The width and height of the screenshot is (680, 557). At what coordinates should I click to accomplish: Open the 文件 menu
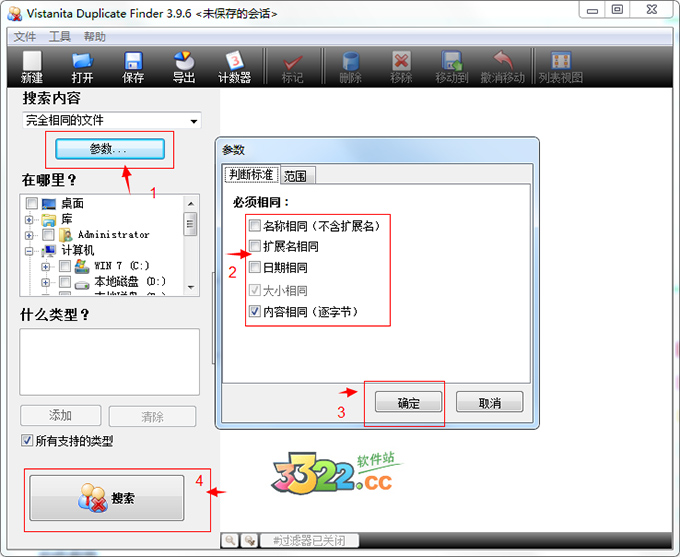pyautogui.click(x=25, y=36)
